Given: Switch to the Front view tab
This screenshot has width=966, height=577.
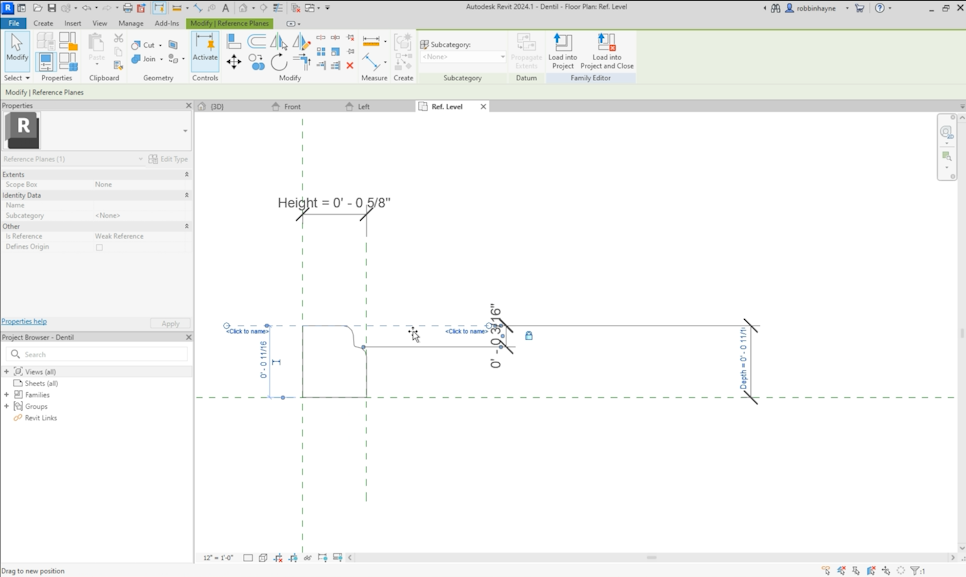Looking at the screenshot, I should [x=290, y=106].
